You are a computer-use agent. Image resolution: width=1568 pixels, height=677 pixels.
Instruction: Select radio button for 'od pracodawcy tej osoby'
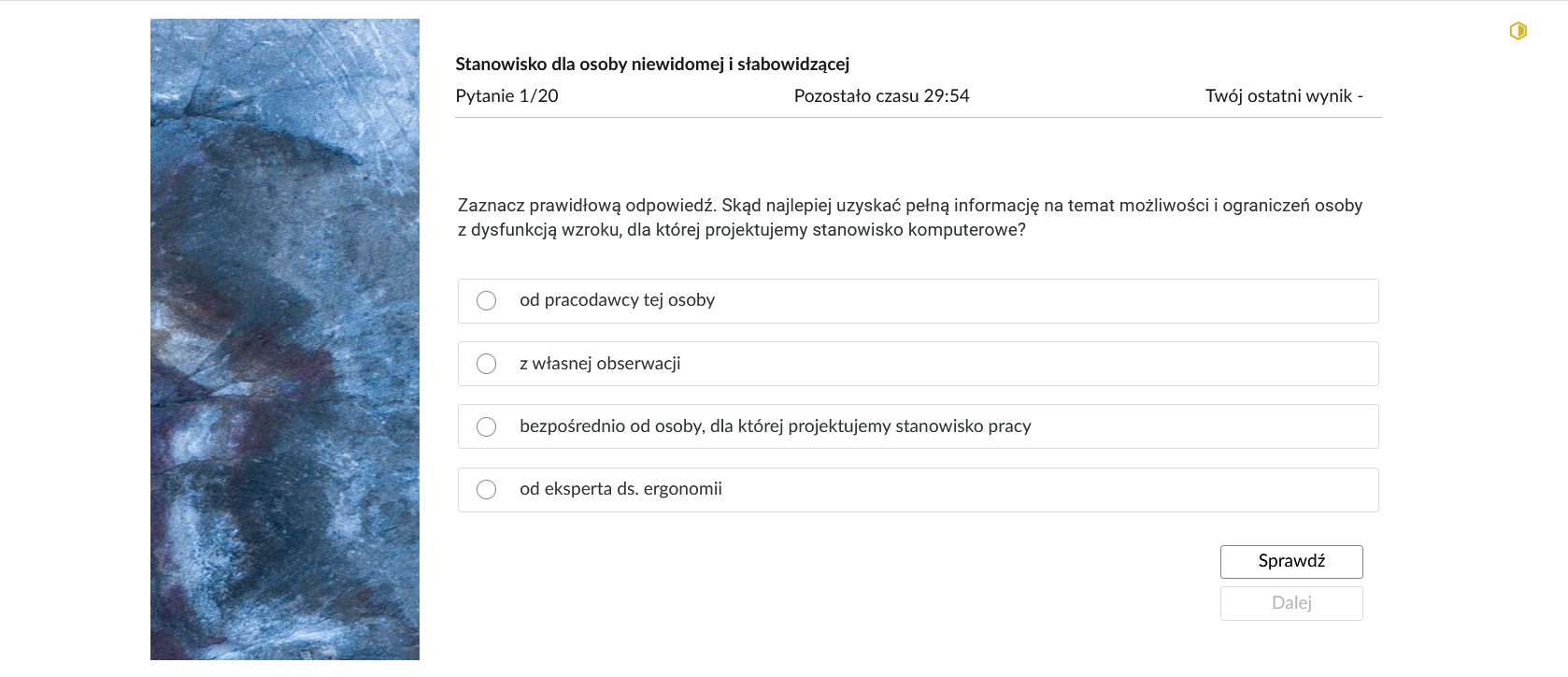point(486,300)
